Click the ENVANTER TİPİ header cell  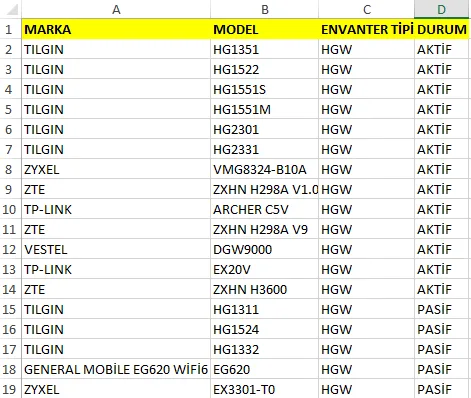click(367, 29)
